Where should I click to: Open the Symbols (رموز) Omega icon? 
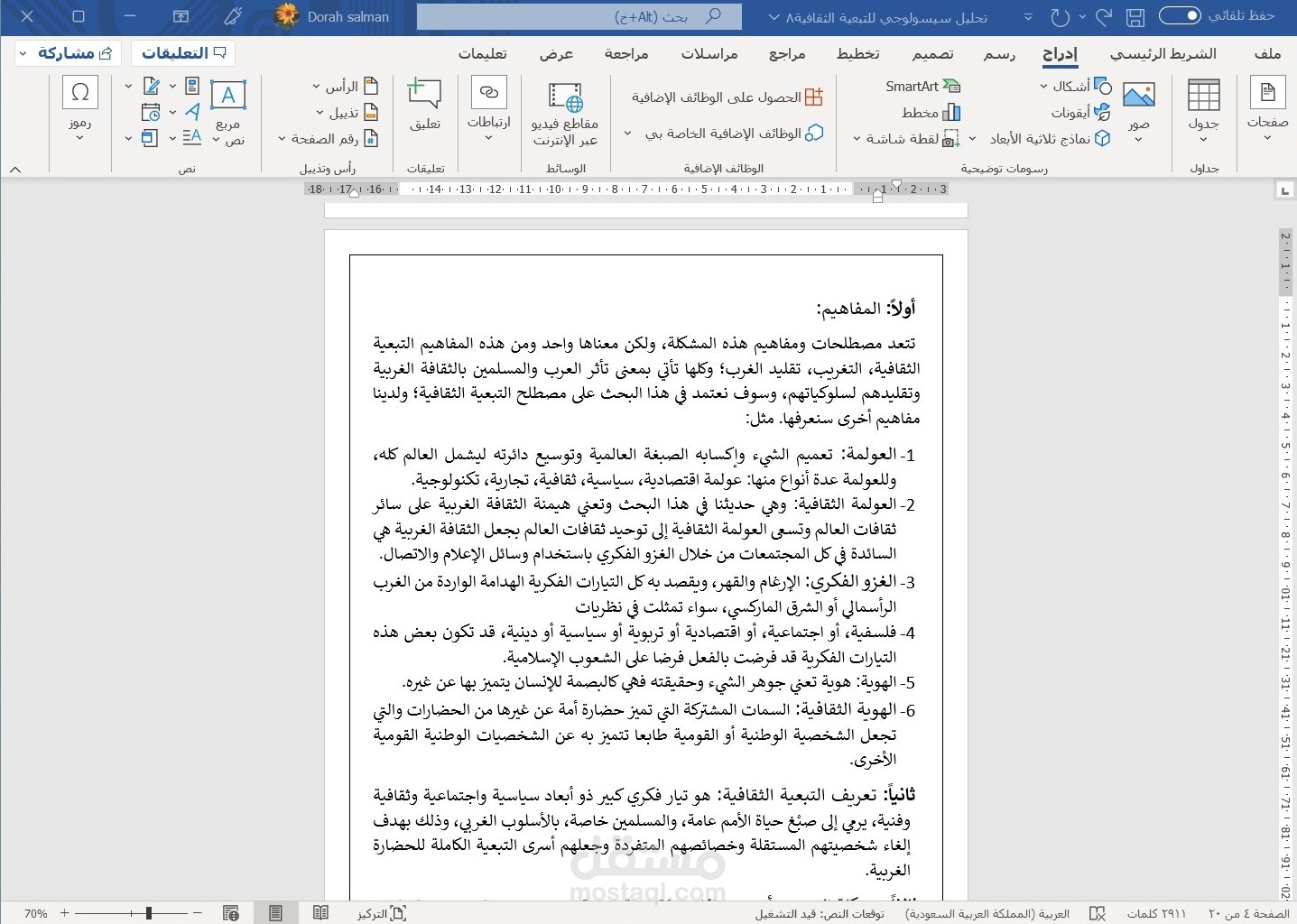click(x=80, y=93)
